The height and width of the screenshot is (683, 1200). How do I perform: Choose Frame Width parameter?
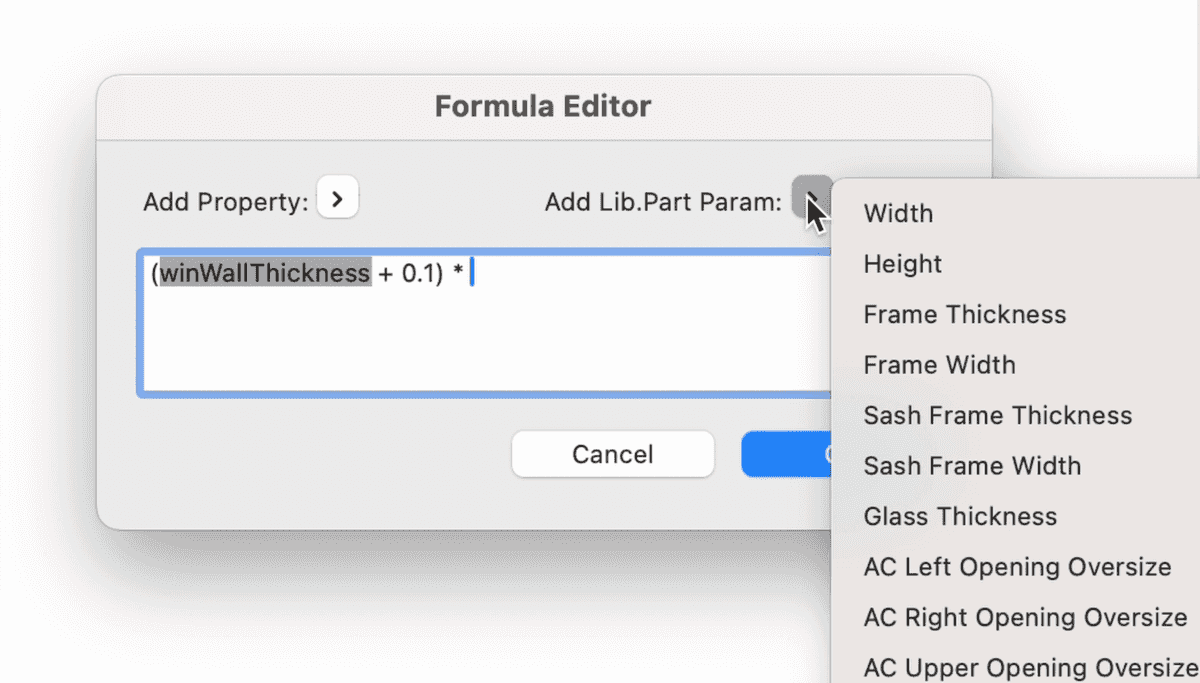(x=939, y=364)
